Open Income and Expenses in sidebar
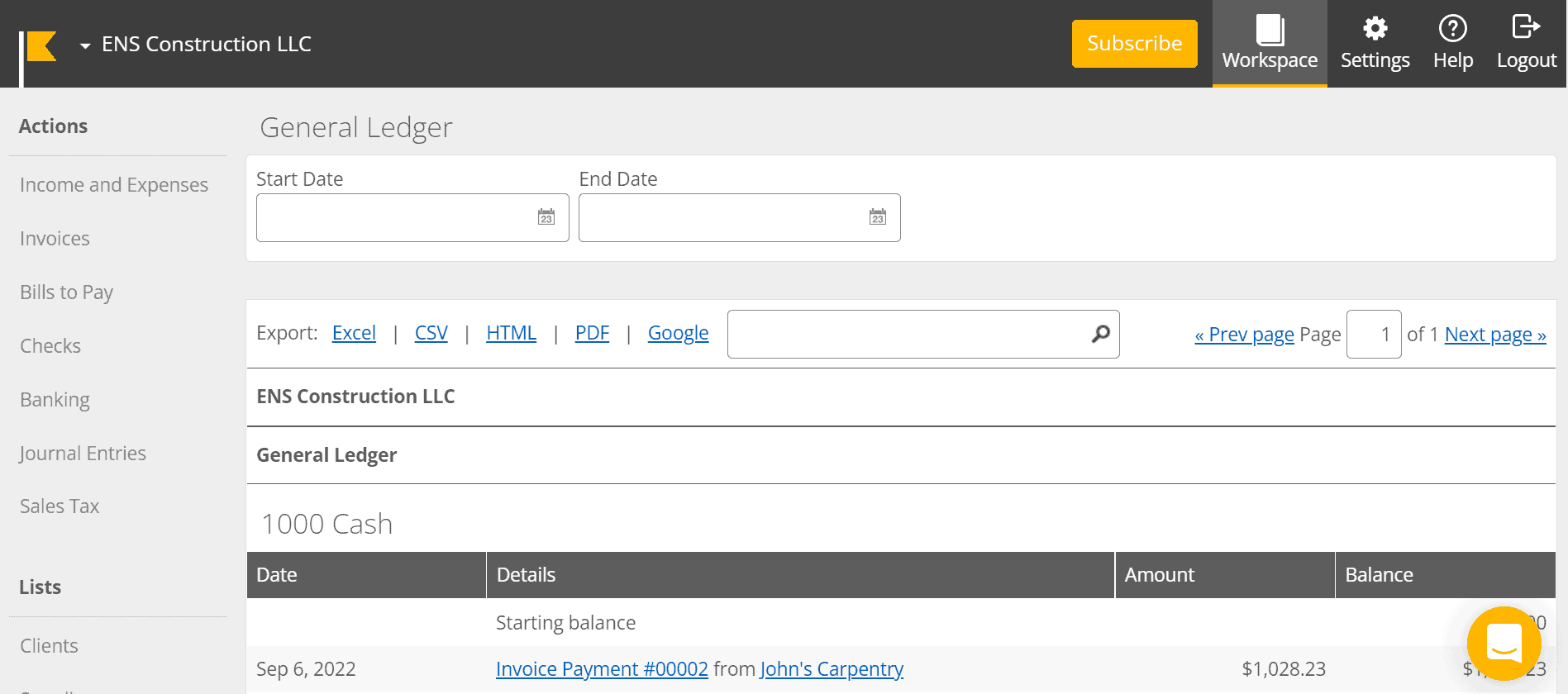1568x694 pixels. (114, 185)
